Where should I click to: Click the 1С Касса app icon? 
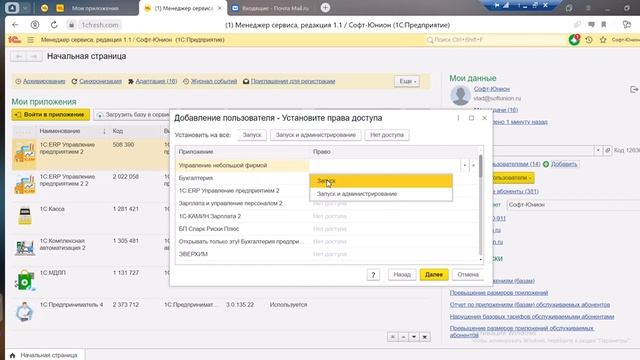pos(24,216)
